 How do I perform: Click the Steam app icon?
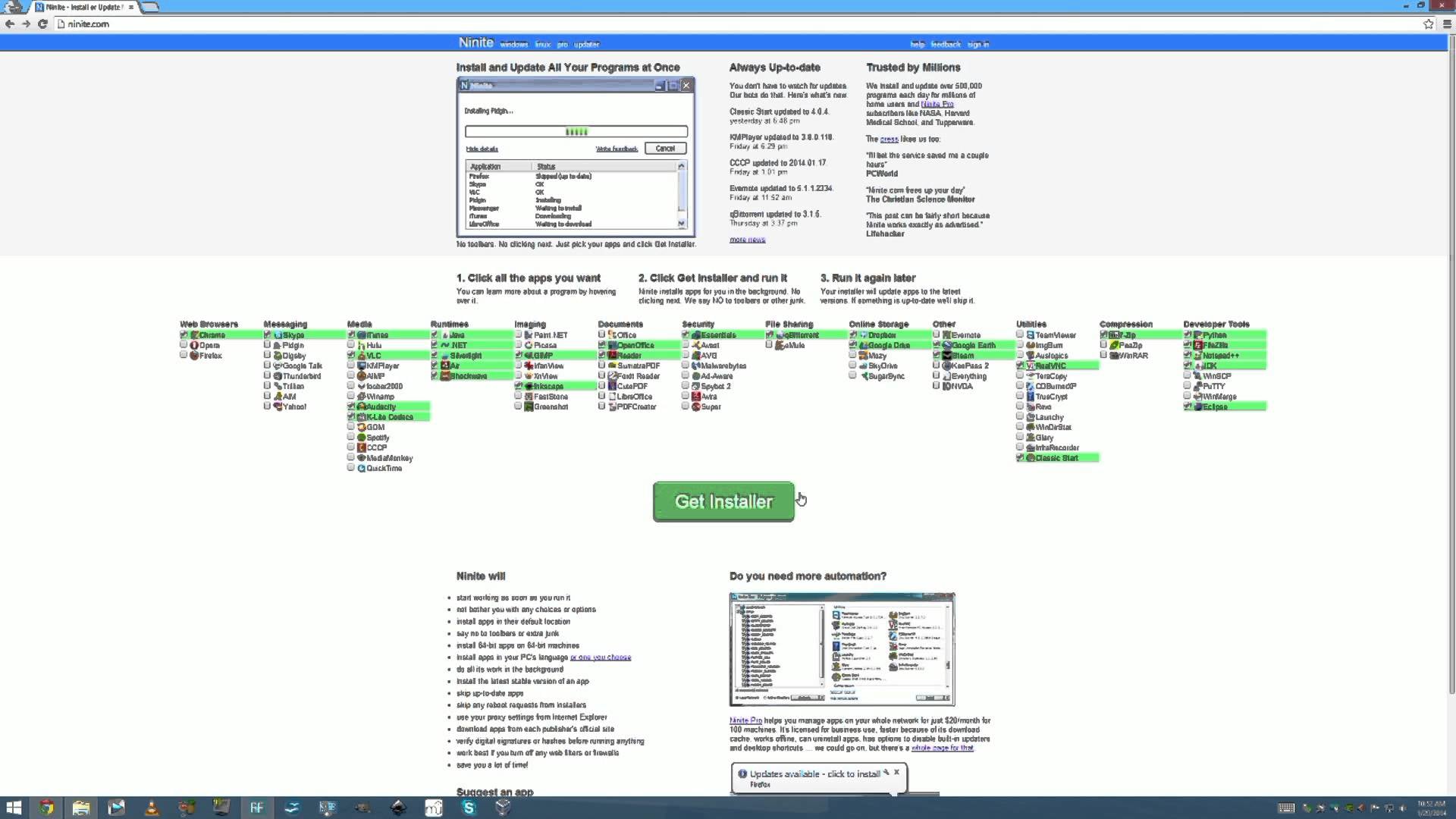coord(946,356)
